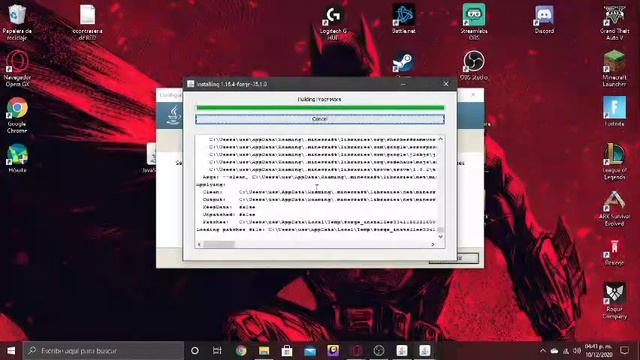This screenshot has height=360, width=640.
Task: Launch the Streamlabs OBS desktop shortcut
Action: pyautogui.click(x=474, y=22)
